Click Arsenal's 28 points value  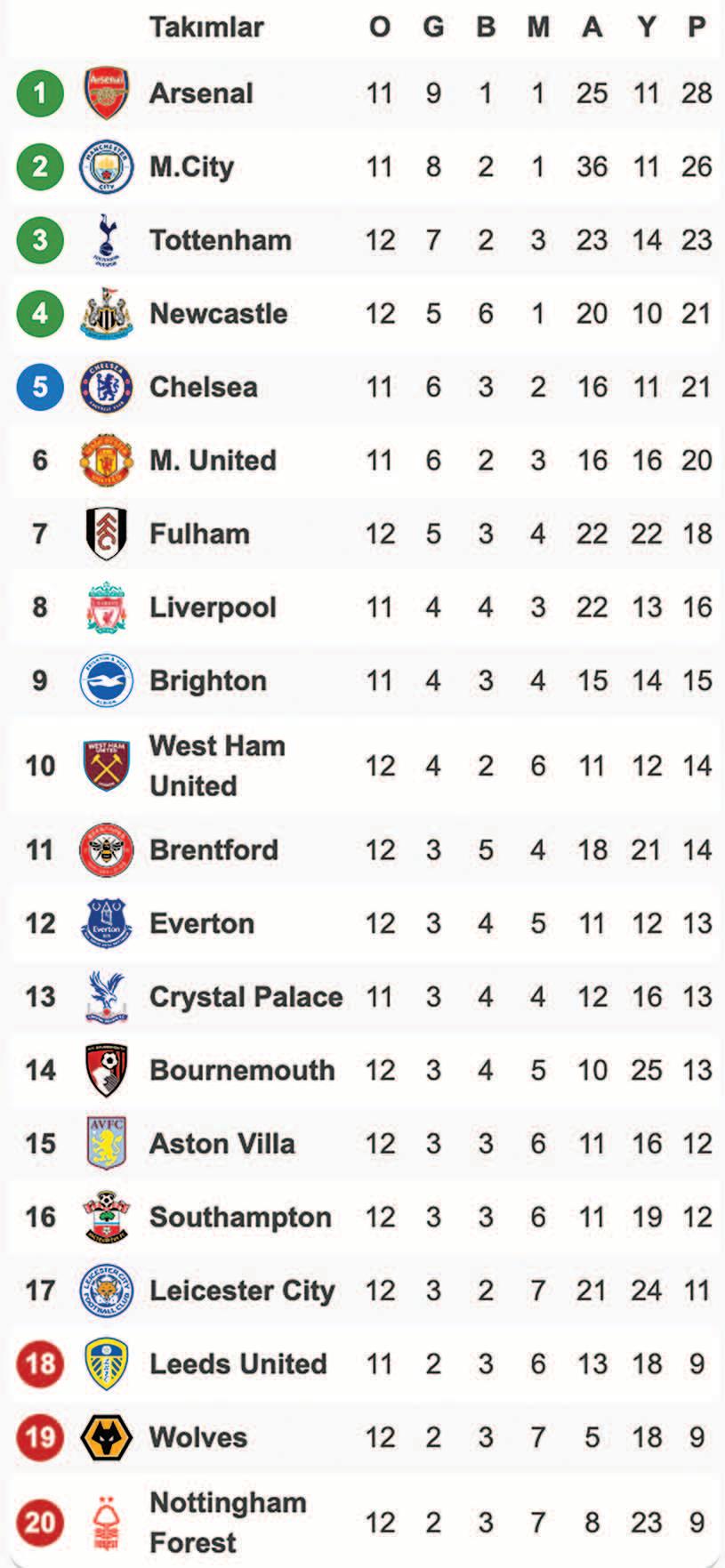tap(697, 92)
